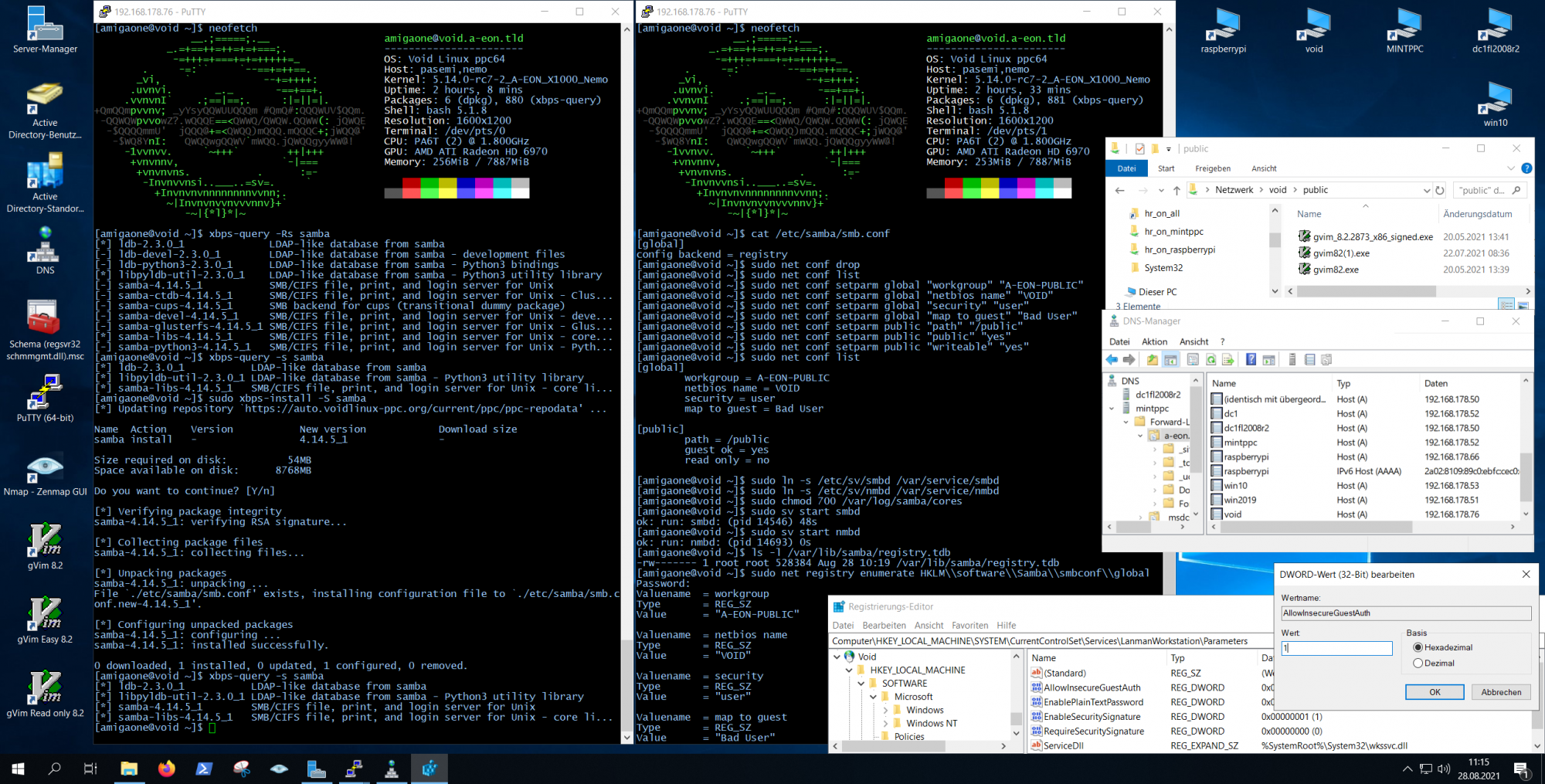1545x784 pixels.
Task: Click the Wert input field in DWORD dialog
Action: (1336, 648)
